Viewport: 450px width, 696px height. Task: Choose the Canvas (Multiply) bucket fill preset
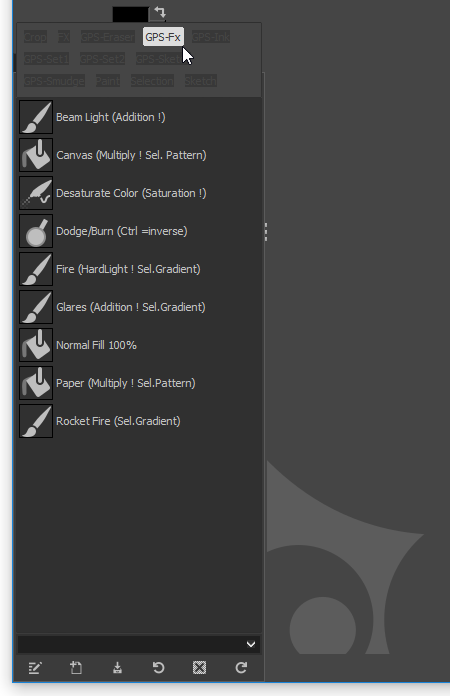[x=139, y=155]
